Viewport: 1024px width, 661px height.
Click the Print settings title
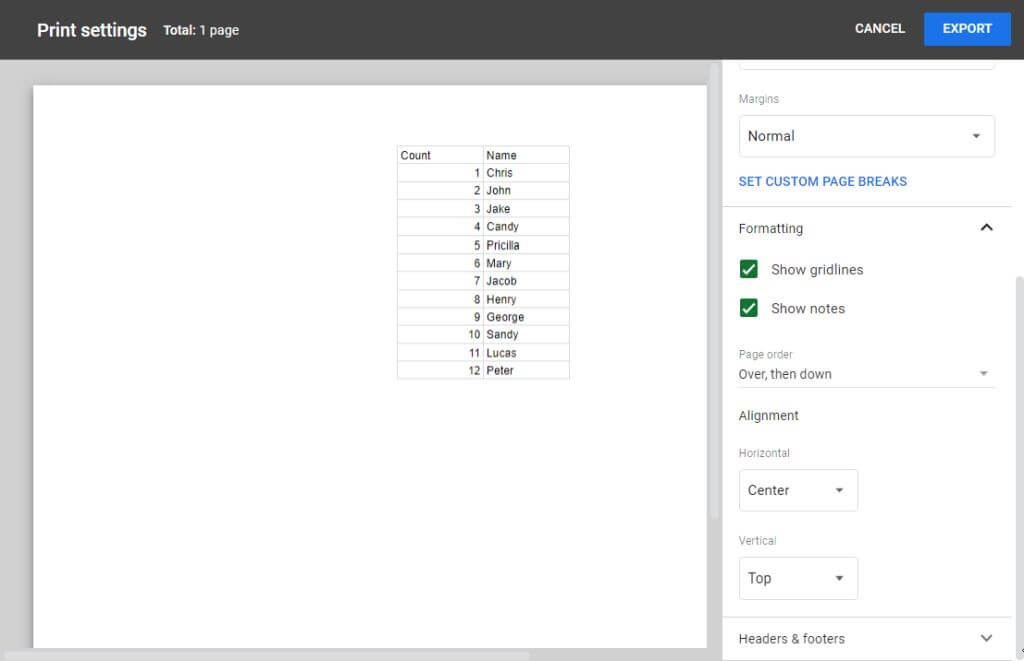(91, 30)
